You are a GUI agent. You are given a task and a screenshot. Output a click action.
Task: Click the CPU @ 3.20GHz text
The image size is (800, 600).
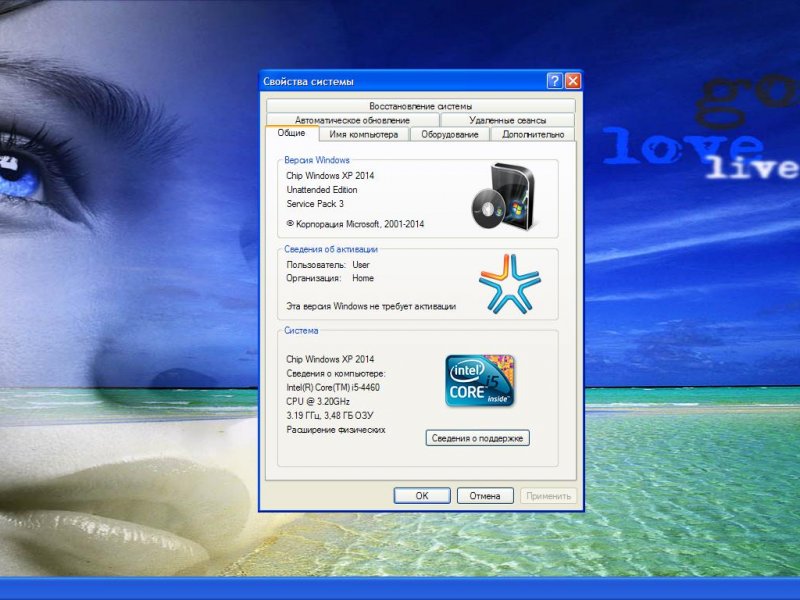pyautogui.click(x=318, y=401)
